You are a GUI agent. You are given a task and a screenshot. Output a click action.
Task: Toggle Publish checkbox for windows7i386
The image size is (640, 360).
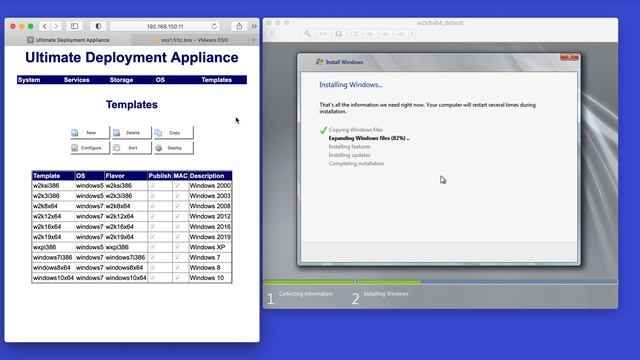click(153, 258)
